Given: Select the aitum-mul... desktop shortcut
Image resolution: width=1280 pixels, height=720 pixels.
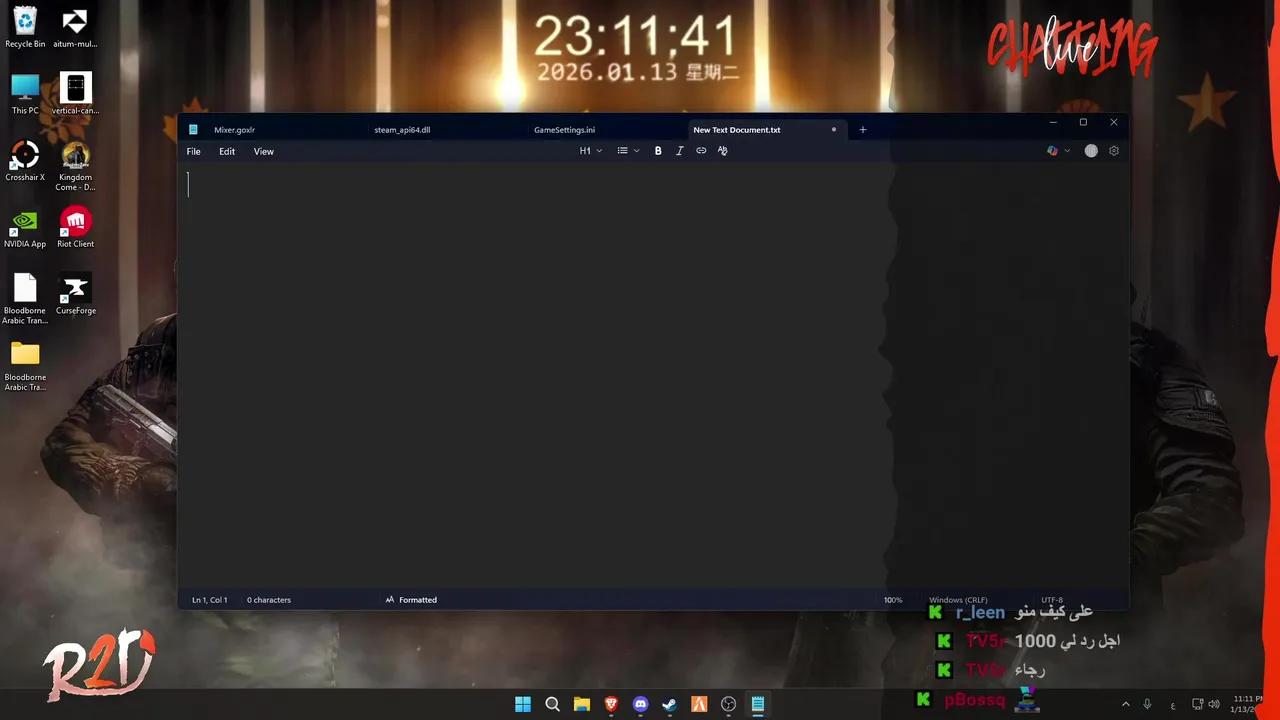Looking at the screenshot, I should click(x=75, y=28).
